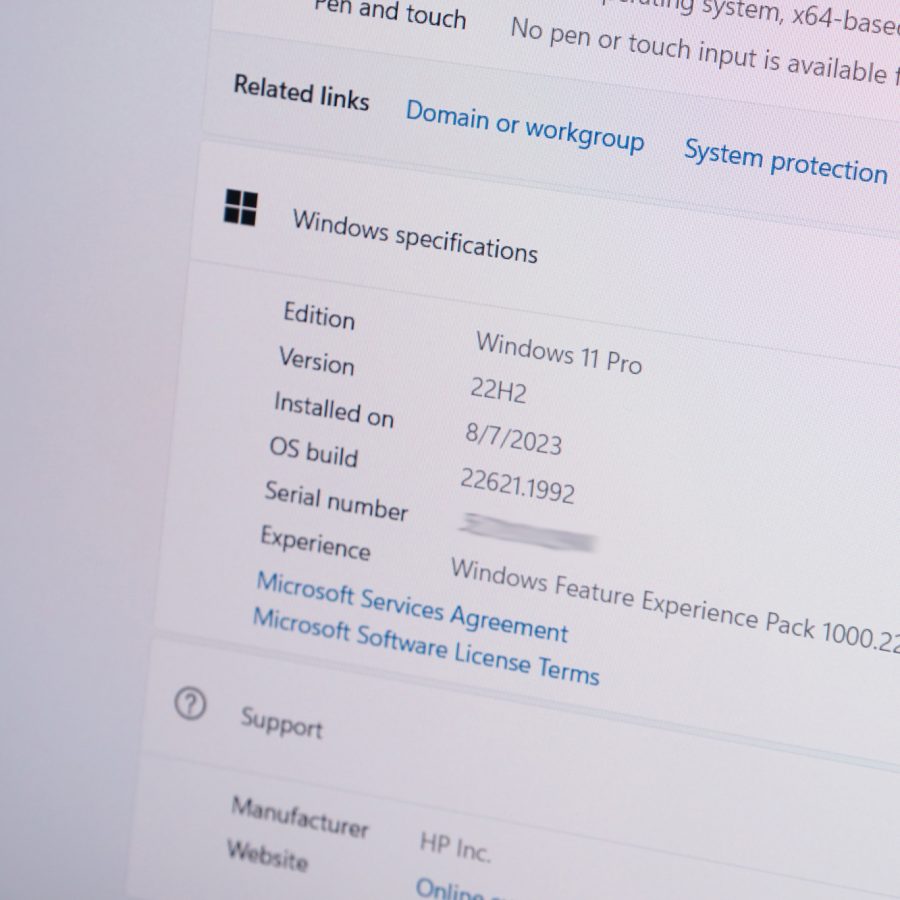
Task: Open the Domain or workgroup link
Action: (524, 126)
